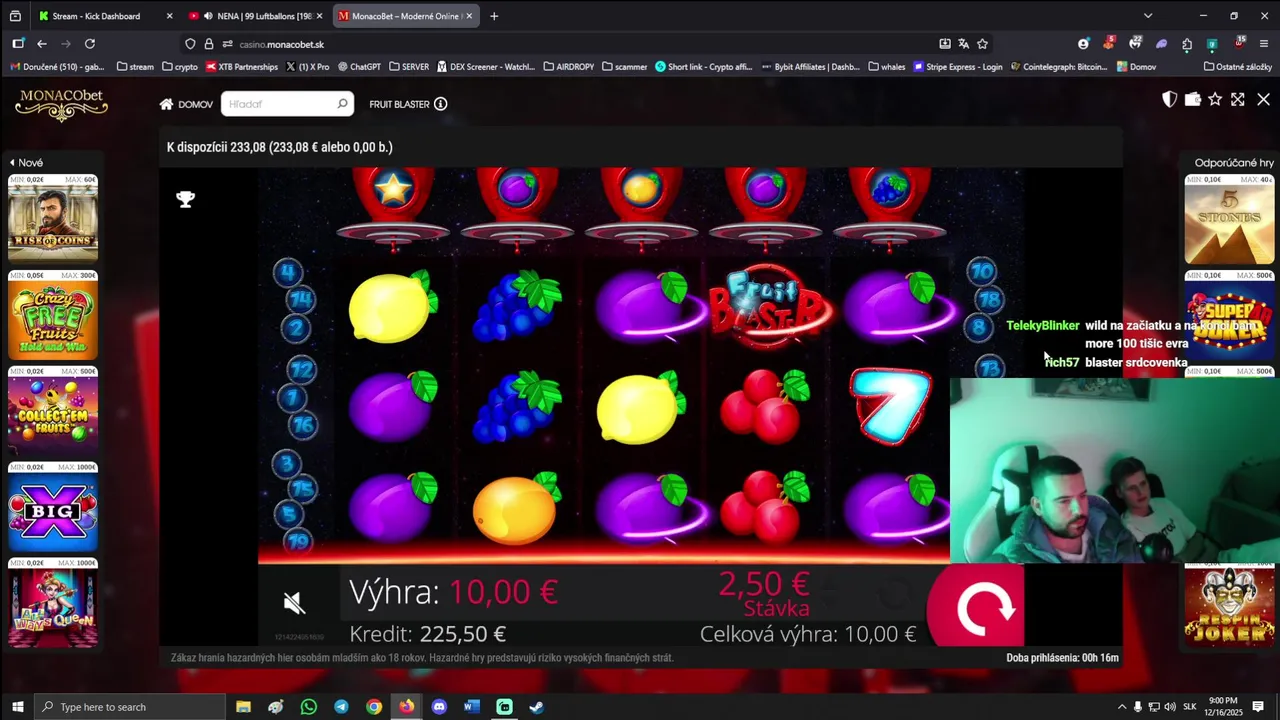The height and width of the screenshot is (720, 1280).
Task: Bookmark this page star icon
Action: click(x=982, y=44)
